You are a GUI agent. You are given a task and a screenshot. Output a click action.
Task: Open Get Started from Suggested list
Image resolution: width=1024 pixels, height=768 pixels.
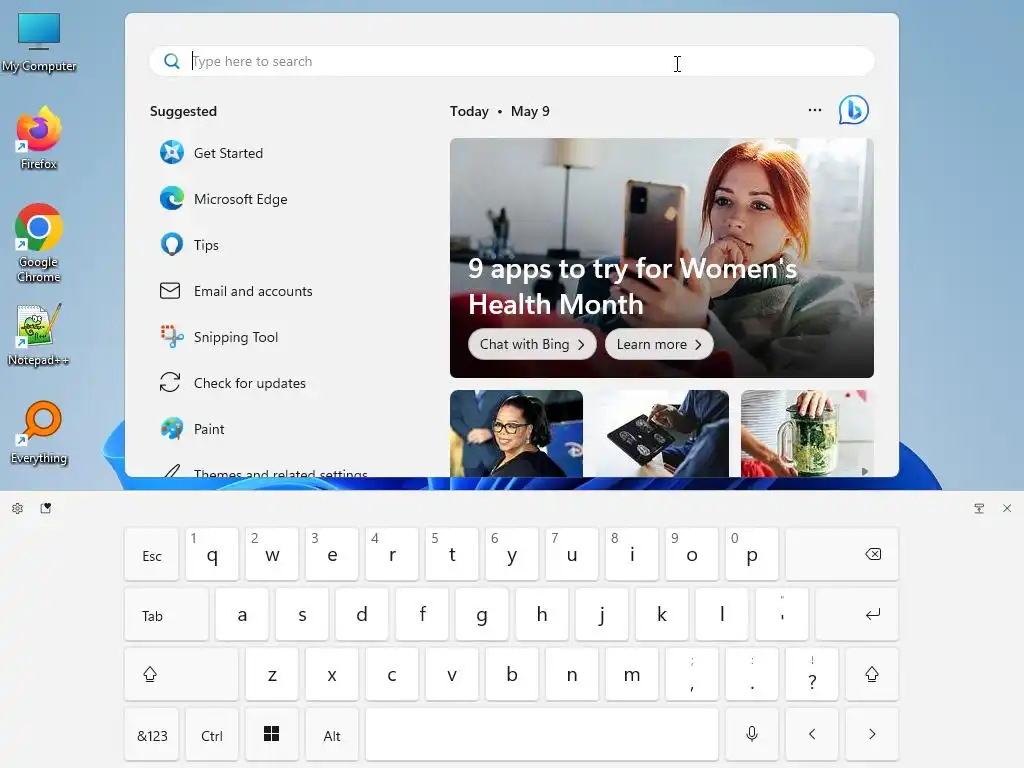coord(212,153)
